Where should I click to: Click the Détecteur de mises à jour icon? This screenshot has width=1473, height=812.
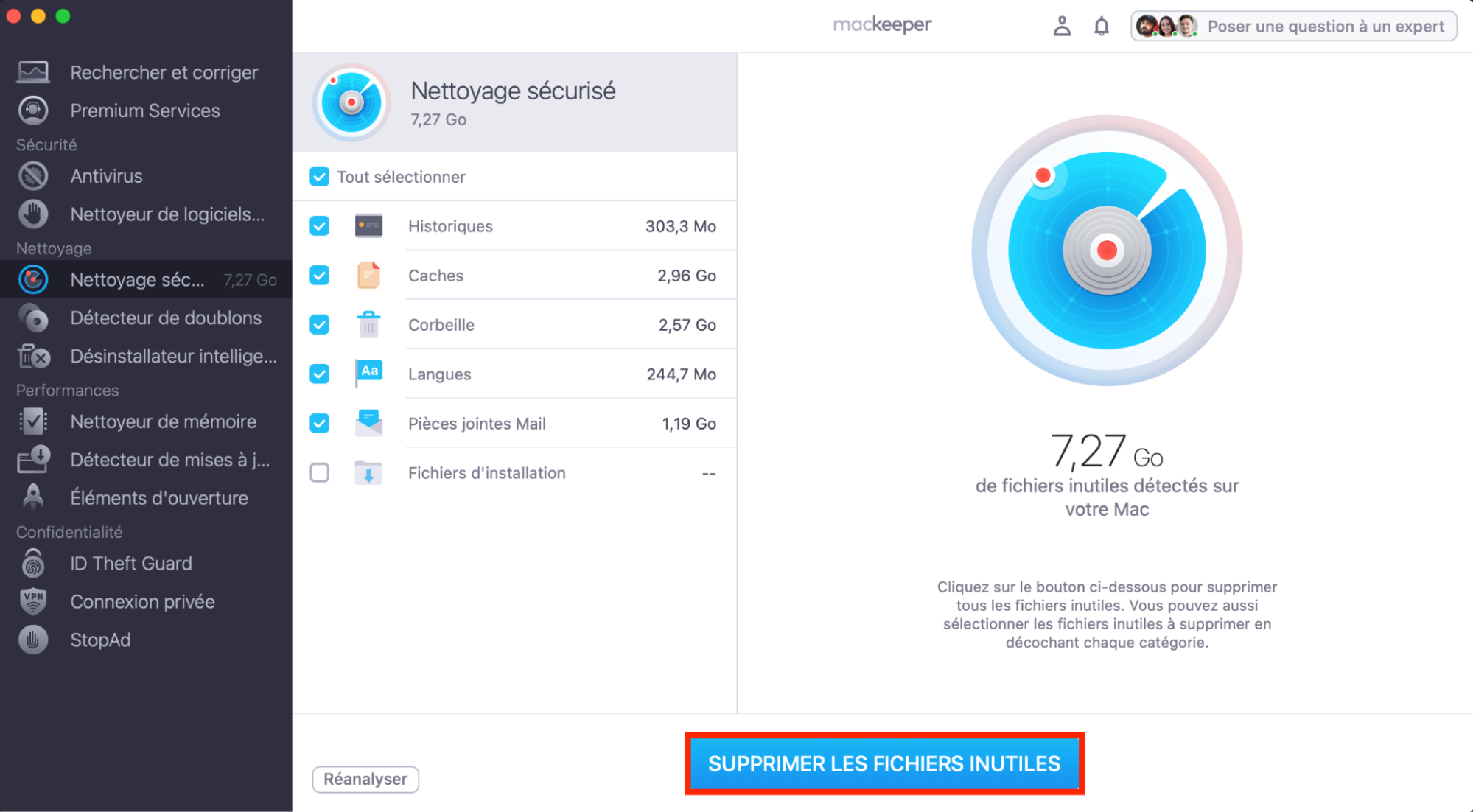[33, 460]
